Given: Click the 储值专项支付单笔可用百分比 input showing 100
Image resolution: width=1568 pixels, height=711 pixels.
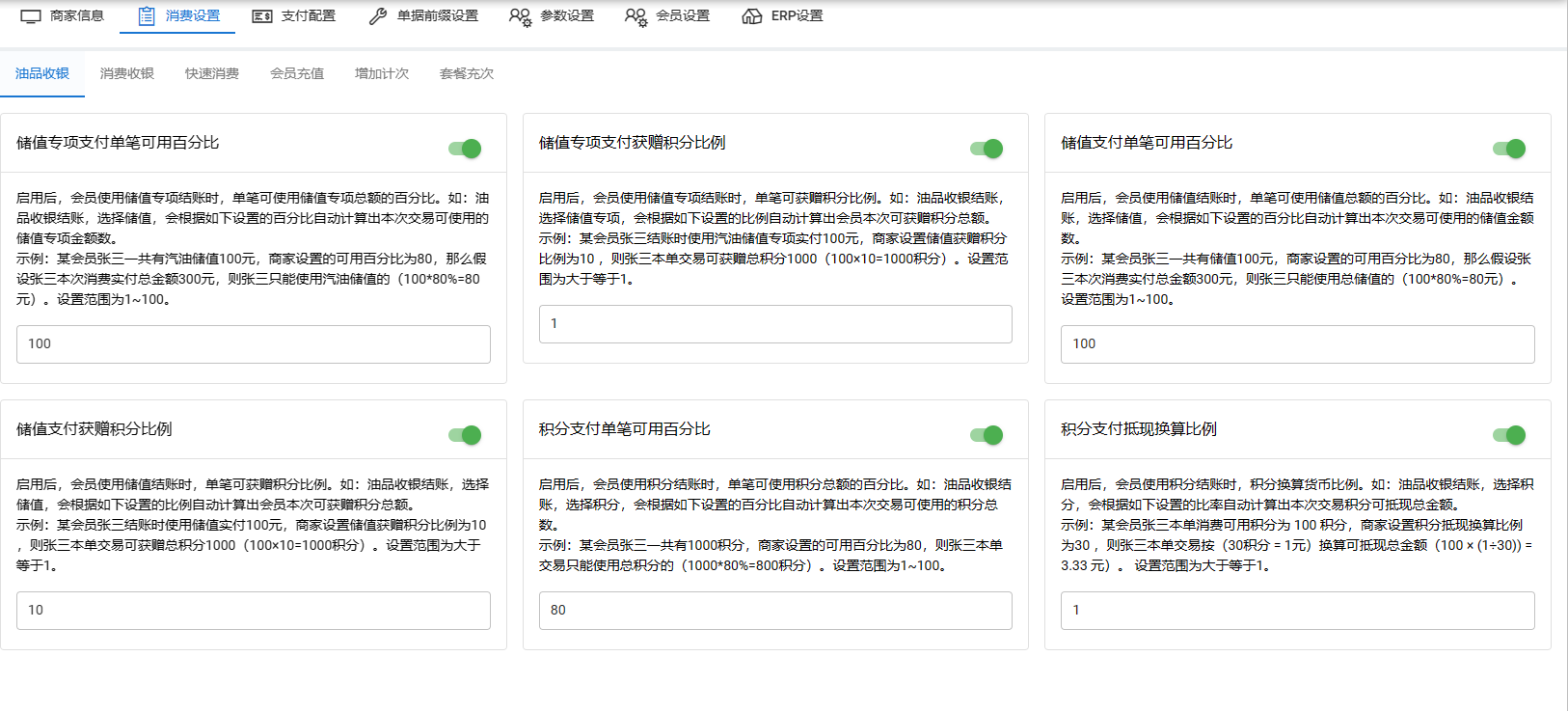Looking at the screenshot, I should point(254,344).
